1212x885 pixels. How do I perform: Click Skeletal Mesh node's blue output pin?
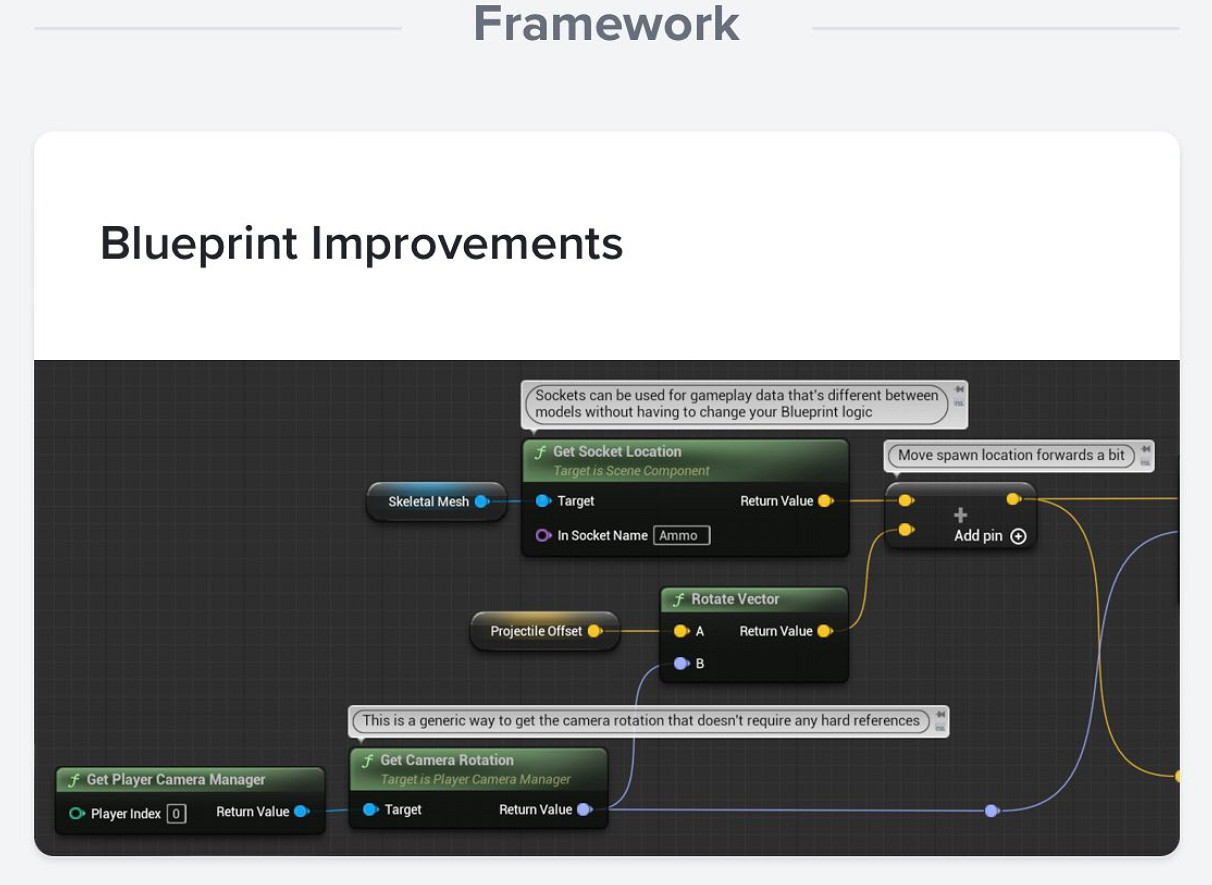click(x=481, y=501)
